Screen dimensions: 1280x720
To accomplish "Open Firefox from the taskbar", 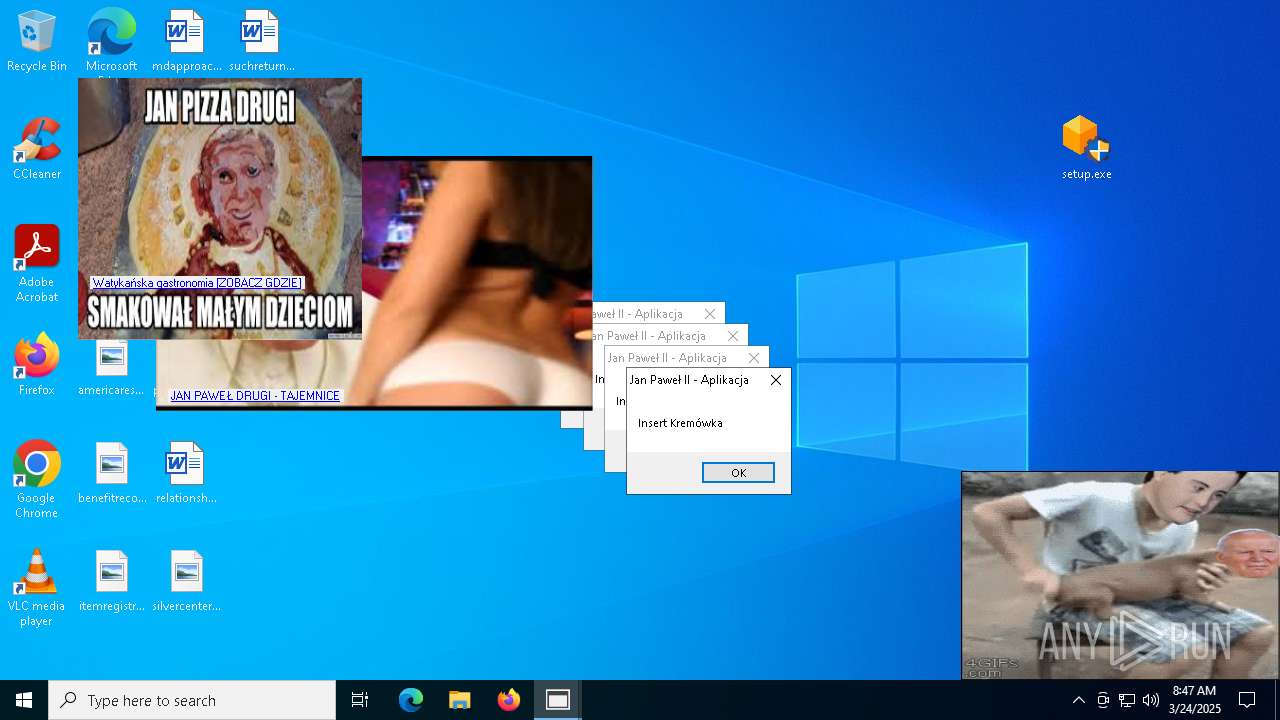I will coord(509,700).
